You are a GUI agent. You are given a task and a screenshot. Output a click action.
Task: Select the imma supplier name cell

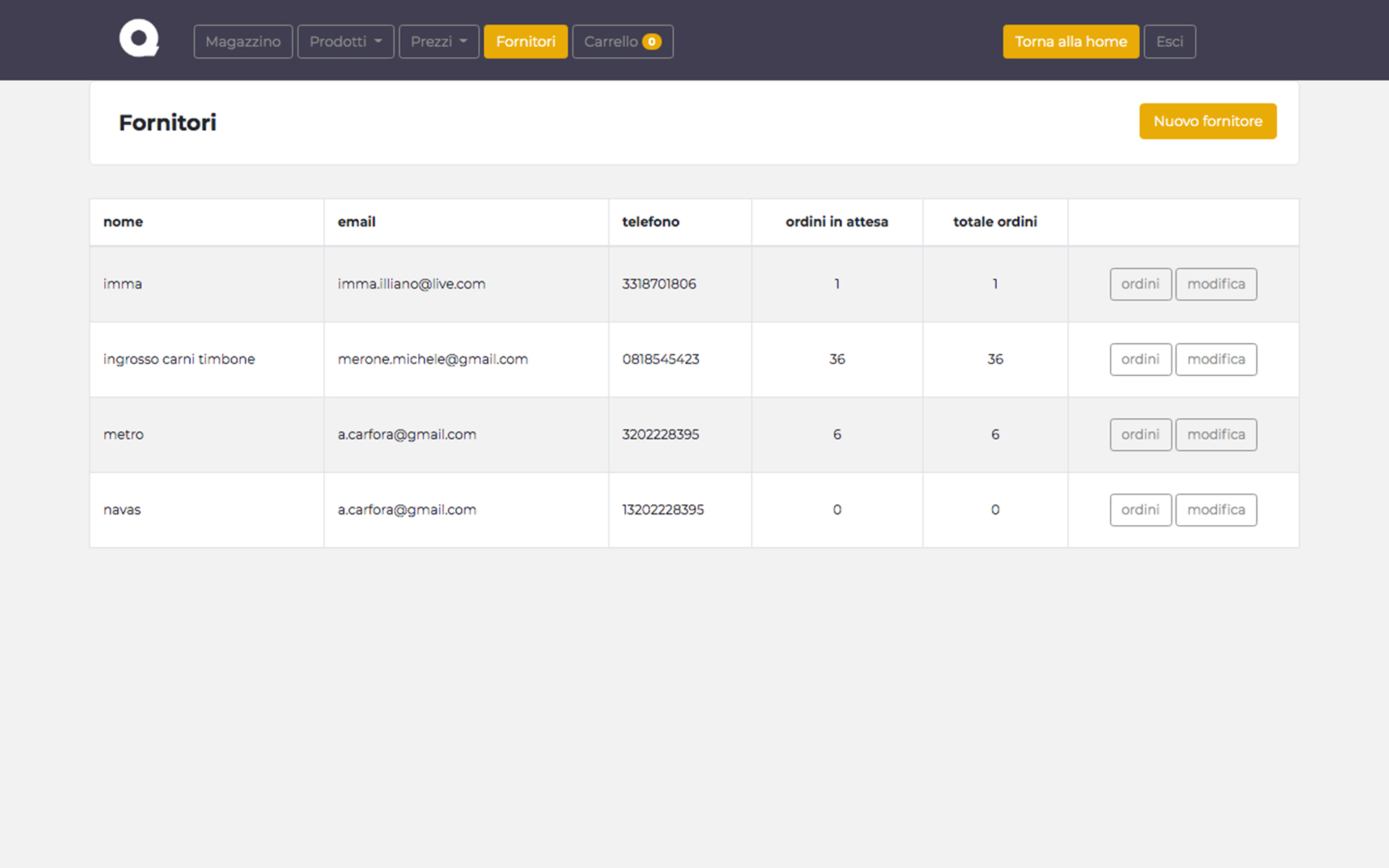(x=207, y=284)
